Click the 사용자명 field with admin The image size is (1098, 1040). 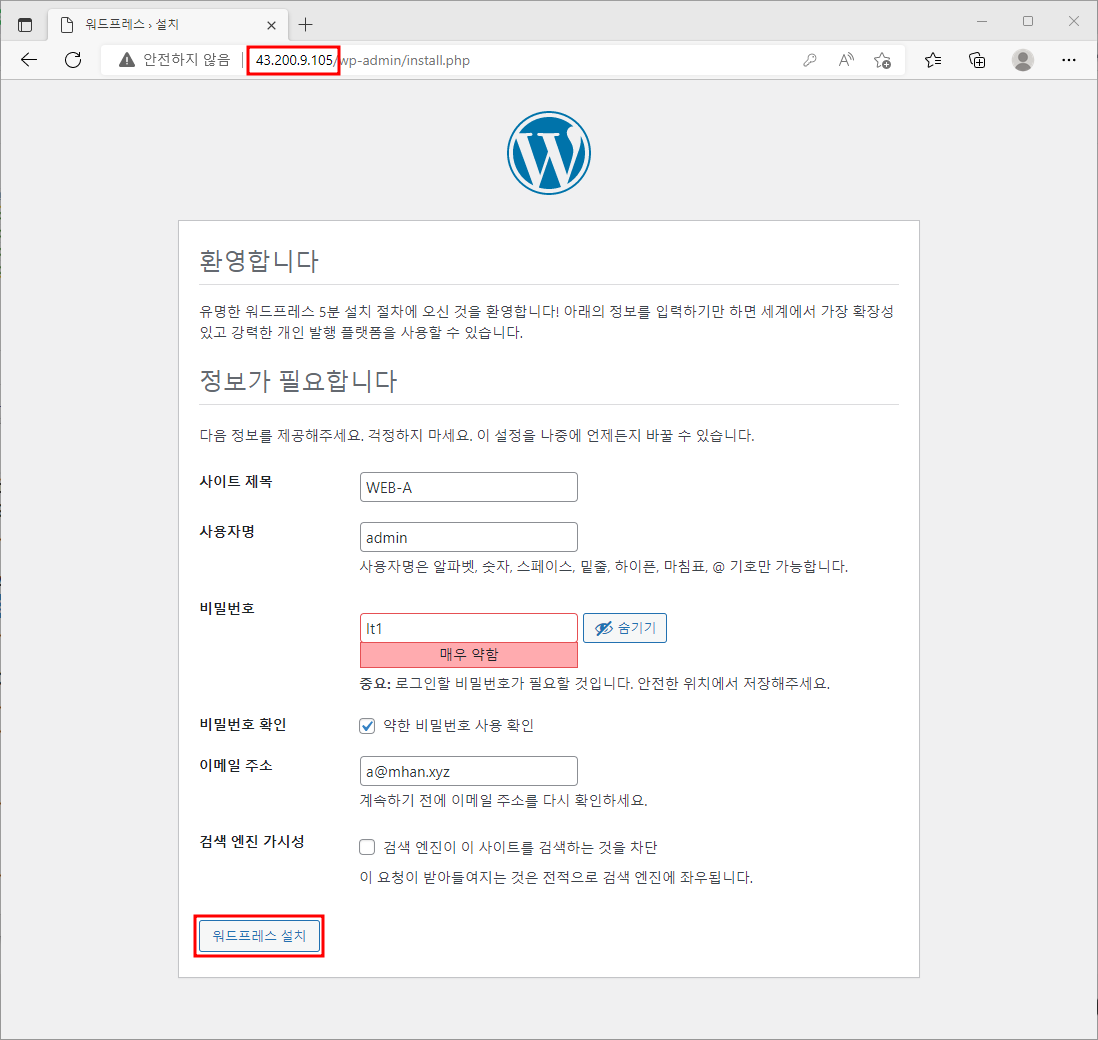tap(468, 537)
